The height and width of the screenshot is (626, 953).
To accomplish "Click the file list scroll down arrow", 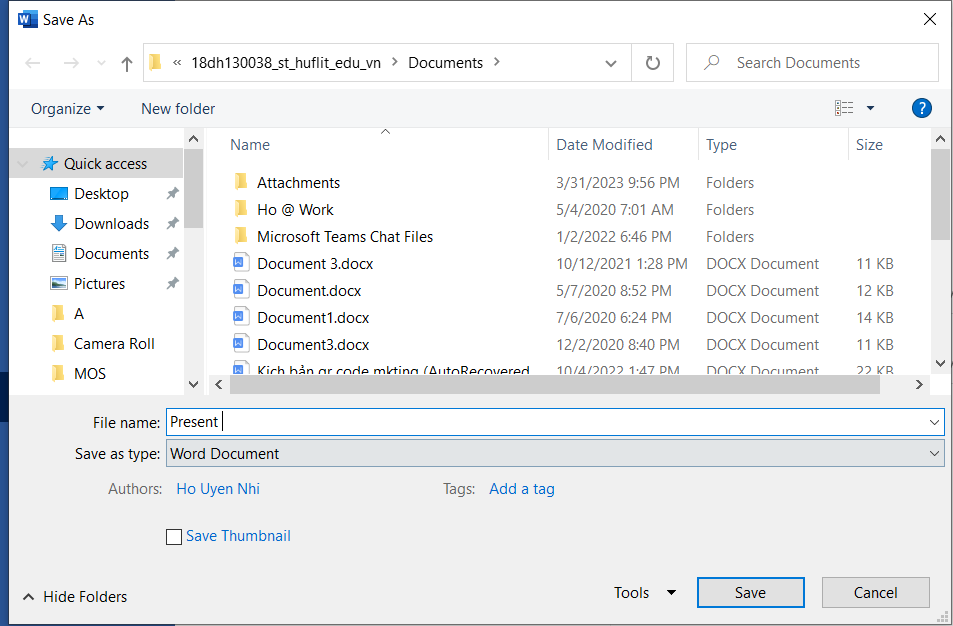I will click(940, 363).
